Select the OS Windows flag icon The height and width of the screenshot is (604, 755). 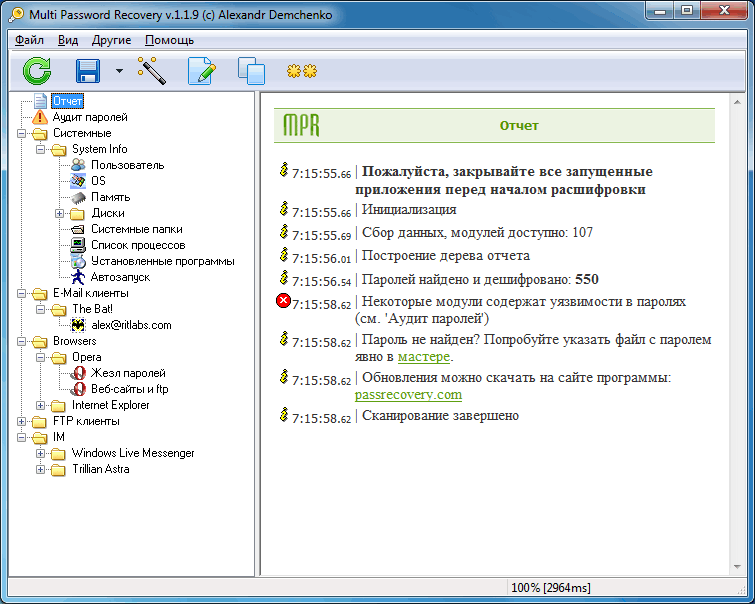point(78,181)
